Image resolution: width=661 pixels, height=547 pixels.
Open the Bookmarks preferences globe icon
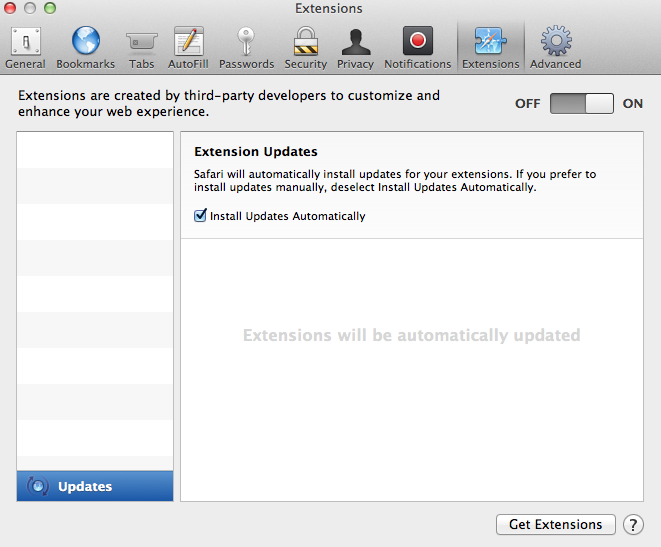click(x=86, y=40)
